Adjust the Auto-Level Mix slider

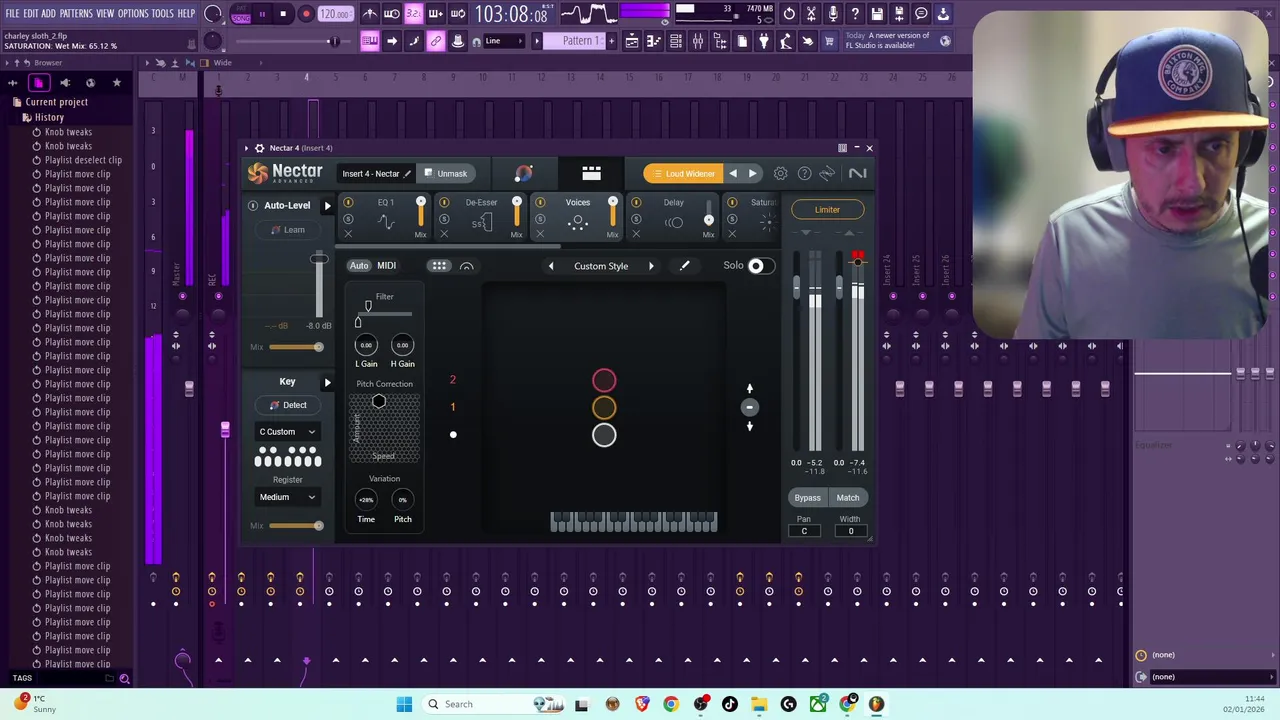pos(296,347)
